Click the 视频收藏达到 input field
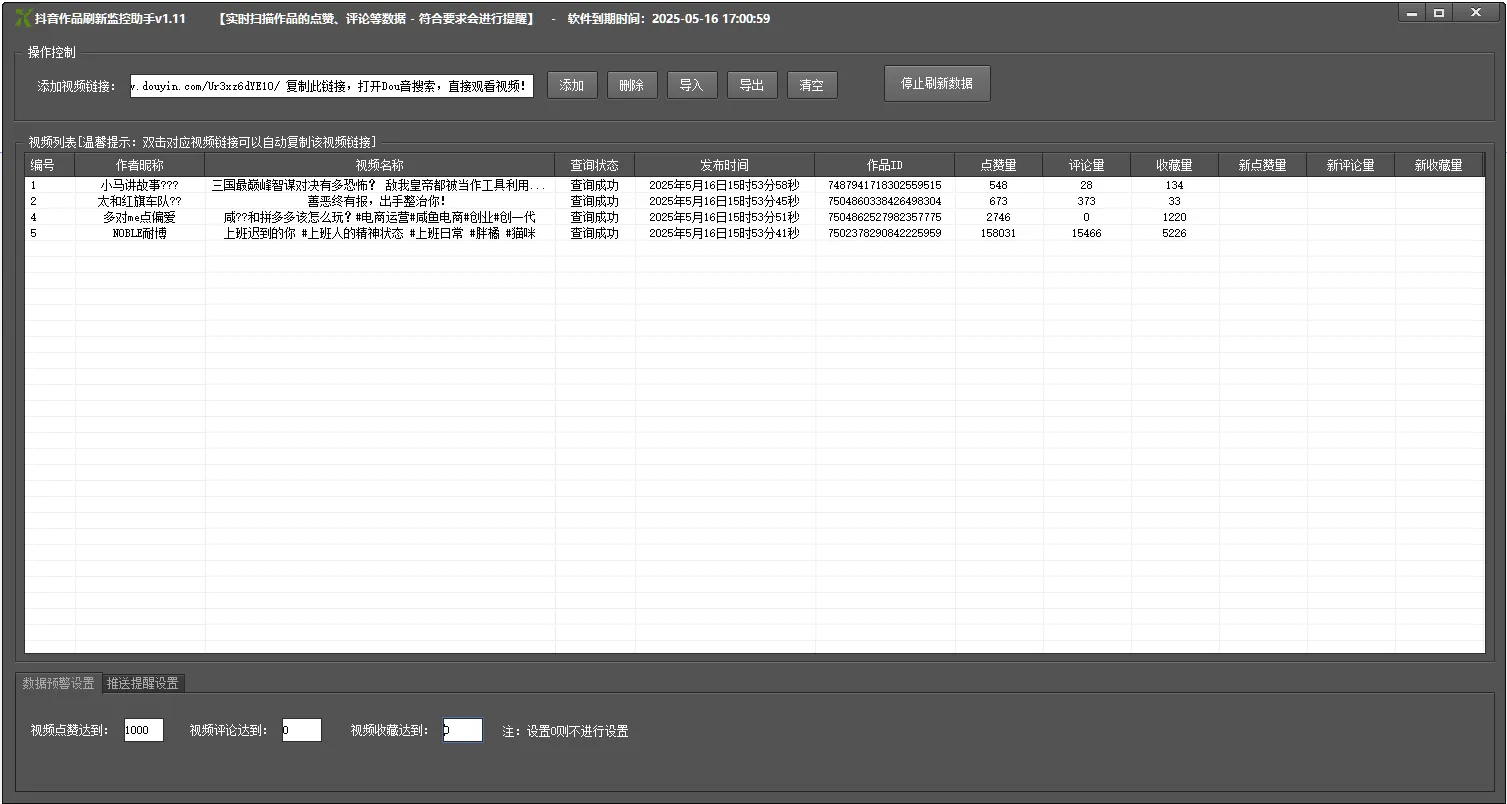This screenshot has height=804, width=1507. tap(463, 730)
